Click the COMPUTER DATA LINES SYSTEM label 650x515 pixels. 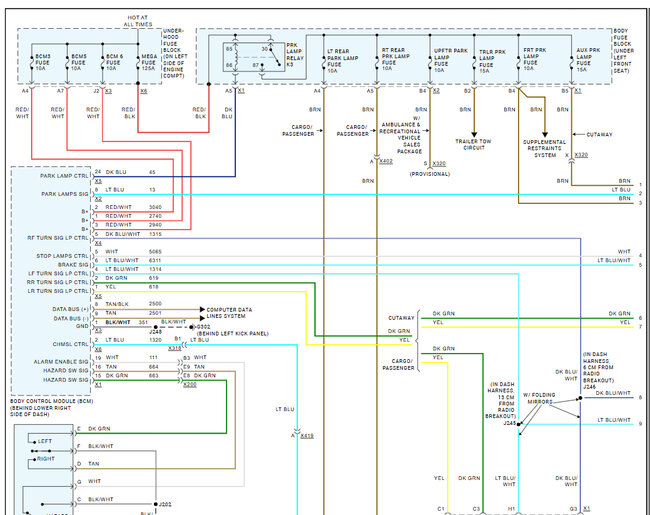pyautogui.click(x=229, y=313)
